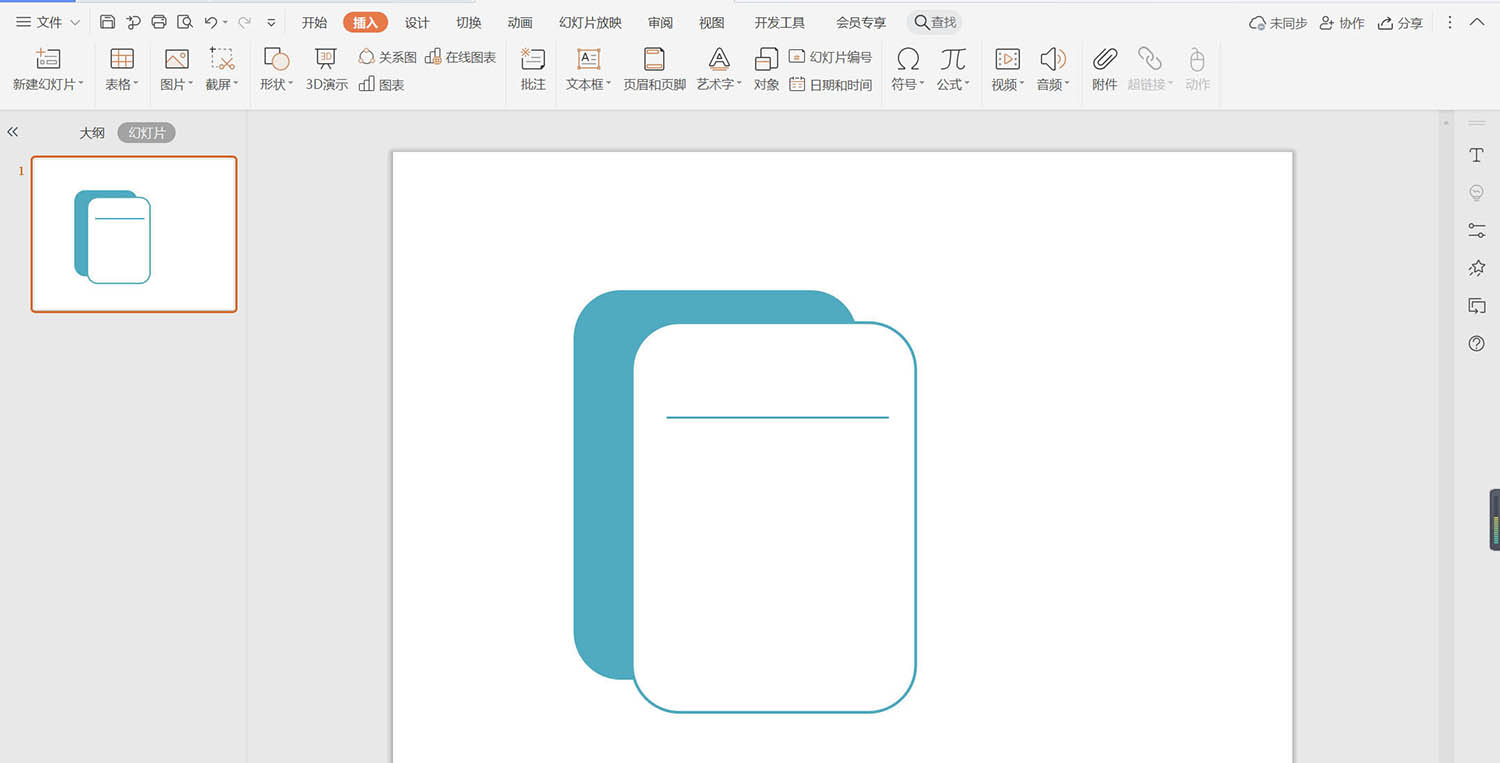
Task: Click the WordArt (艺术字) icon
Action: (x=719, y=60)
